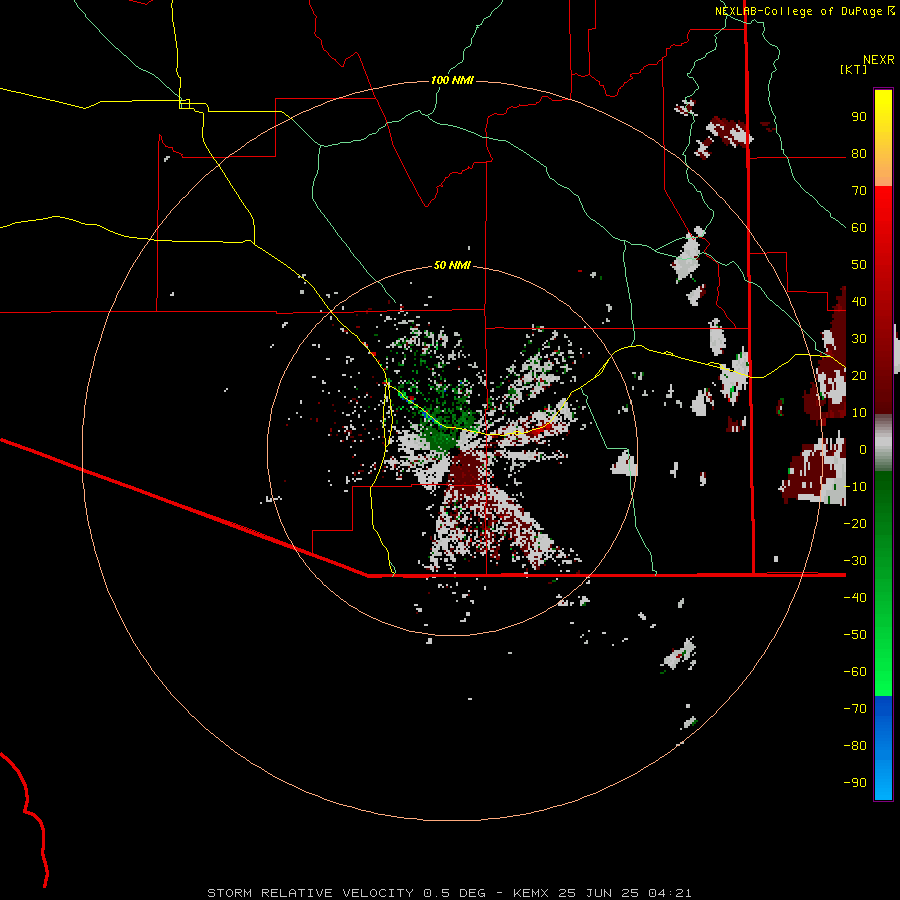The width and height of the screenshot is (900, 900).
Task: Click the -10 scale value
Action: [x=855, y=487]
